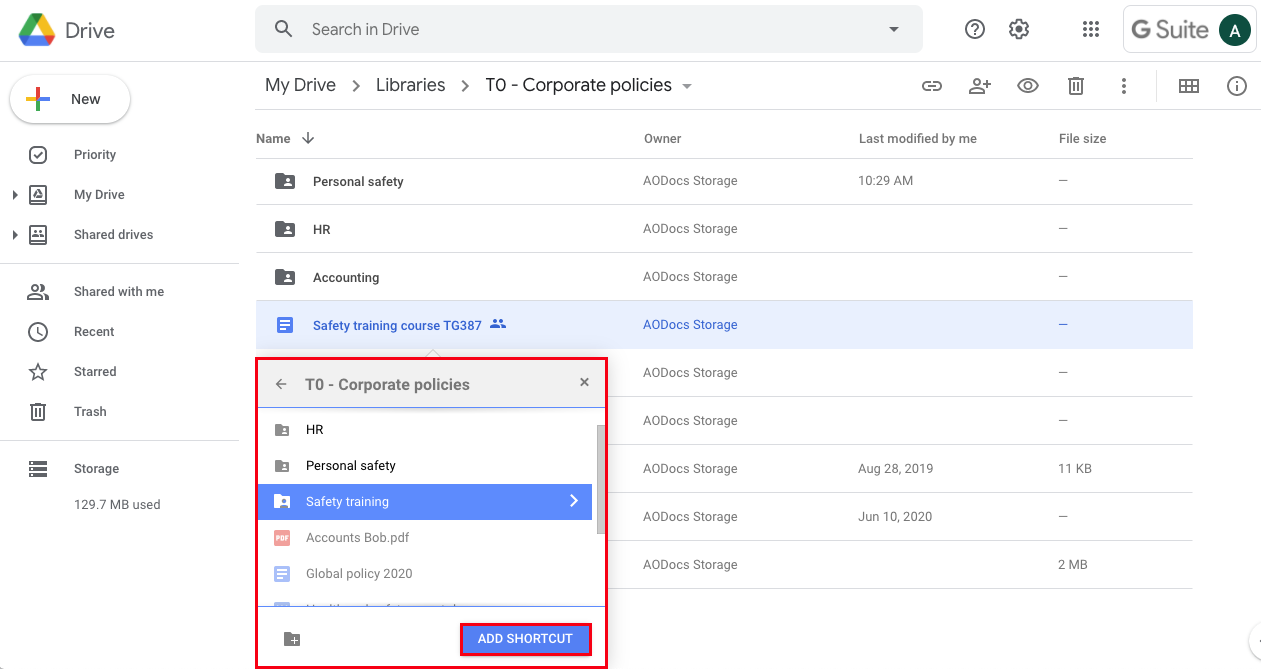Sort by the Name column header

point(273,139)
